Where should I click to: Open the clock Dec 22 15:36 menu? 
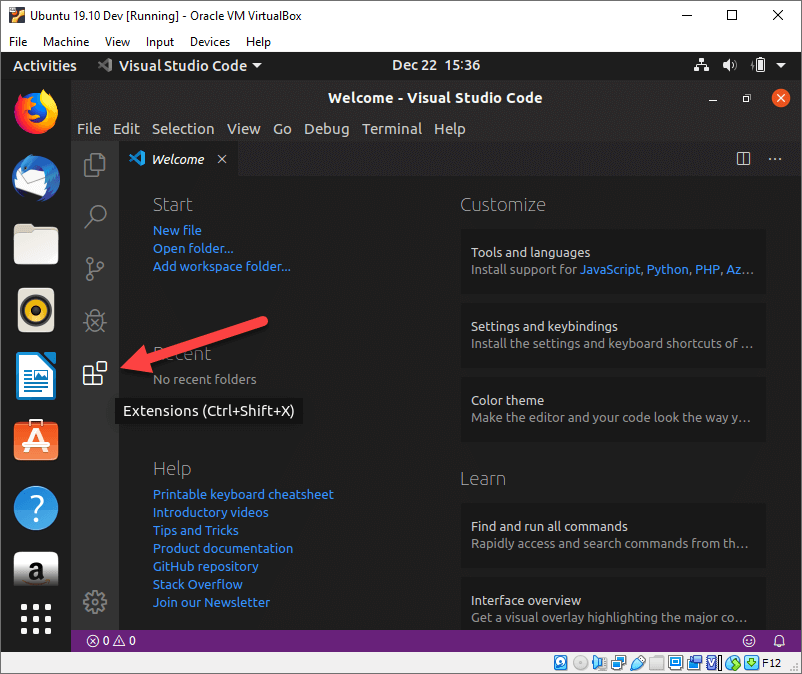[x=436, y=65]
